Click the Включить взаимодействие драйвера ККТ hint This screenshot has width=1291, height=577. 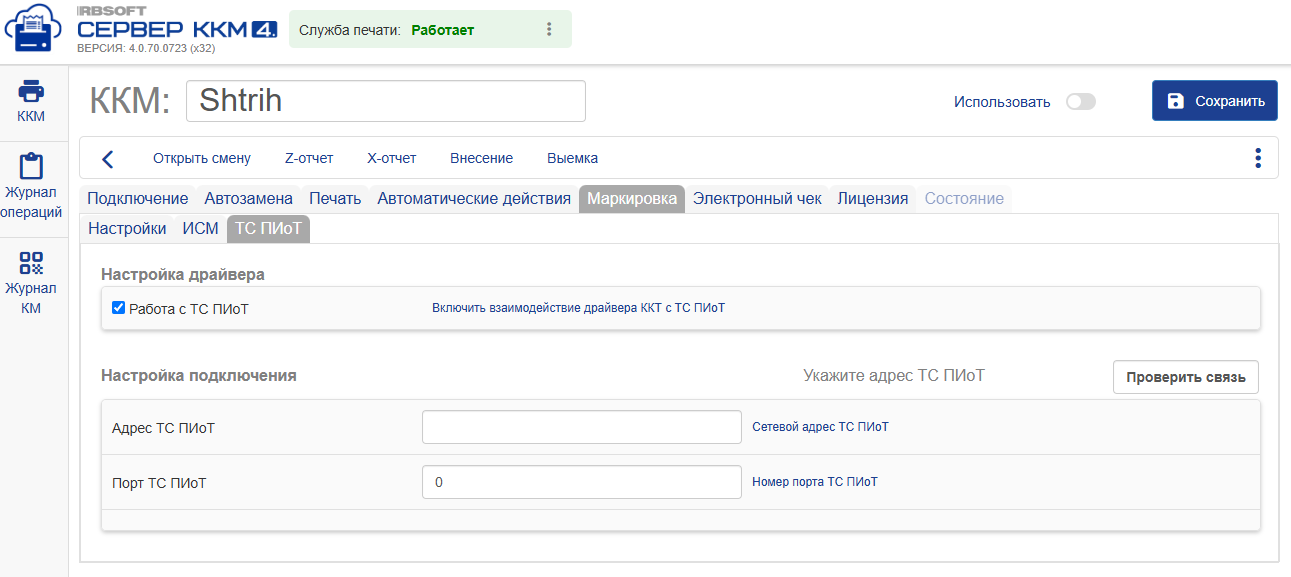[x=579, y=308]
